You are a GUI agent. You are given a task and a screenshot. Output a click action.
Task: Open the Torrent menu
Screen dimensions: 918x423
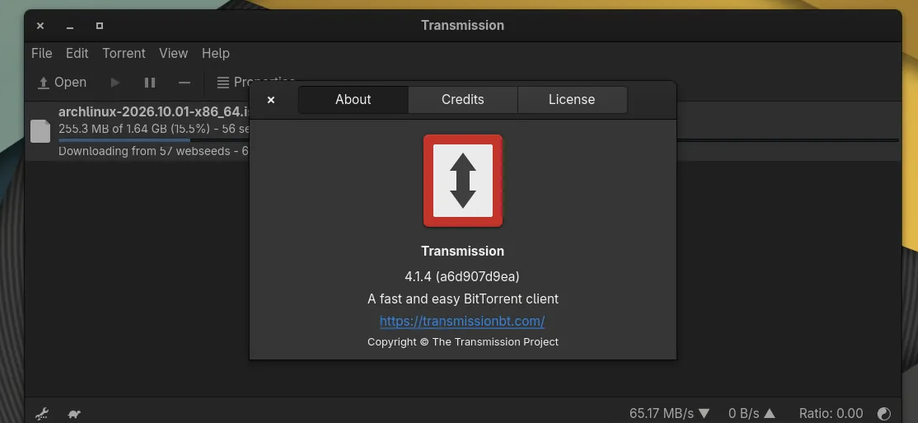[x=124, y=53]
